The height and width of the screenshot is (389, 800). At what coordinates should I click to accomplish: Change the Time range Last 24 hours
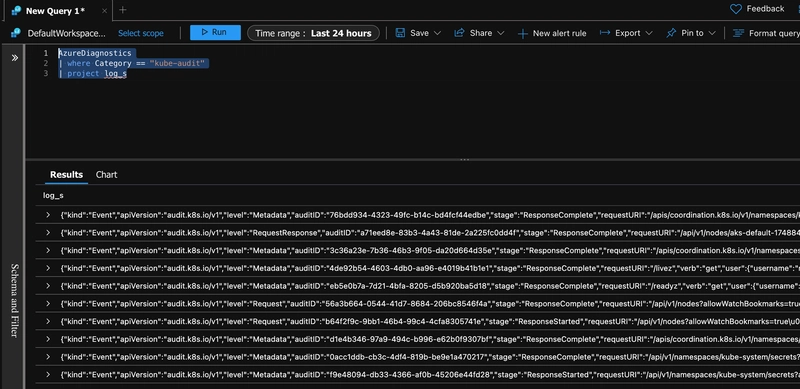[313, 33]
